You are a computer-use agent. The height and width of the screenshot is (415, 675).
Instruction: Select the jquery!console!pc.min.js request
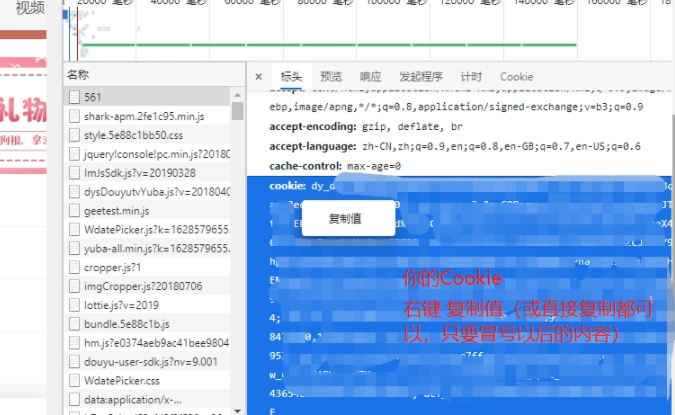(x=147, y=154)
